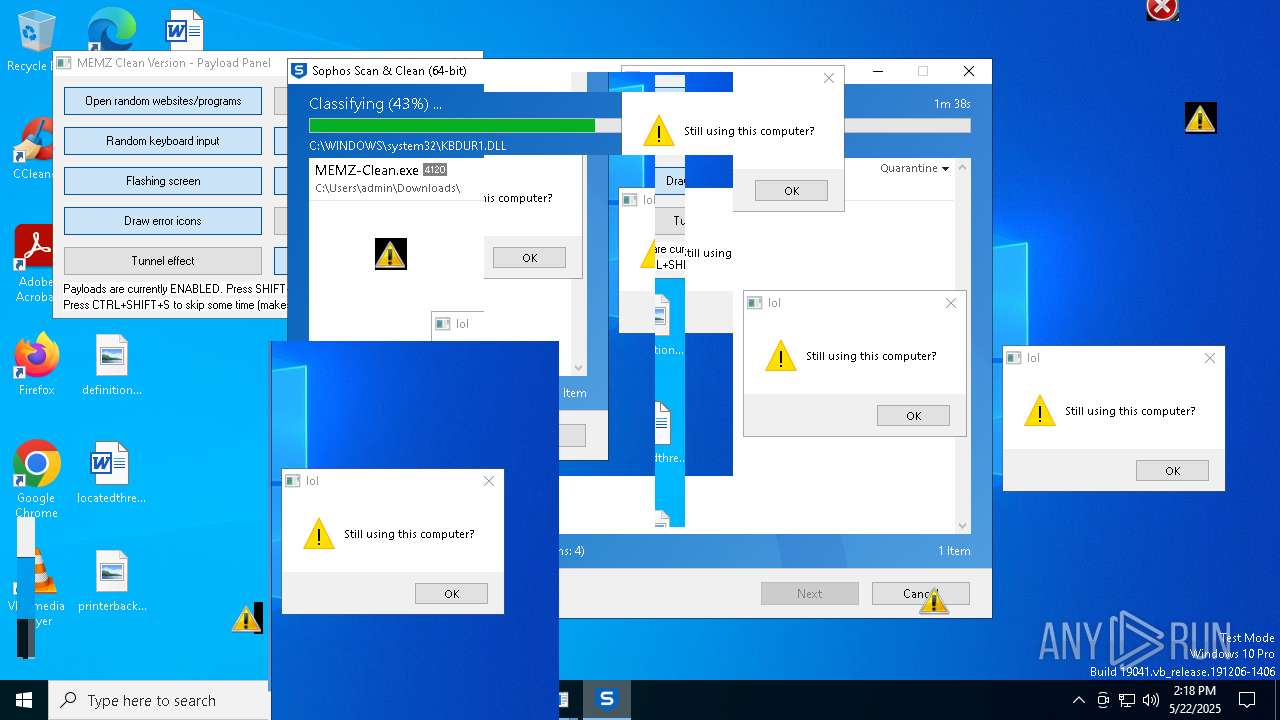Select the printerback... image file on the desktop
Image resolution: width=1280 pixels, height=720 pixels.
point(112,581)
